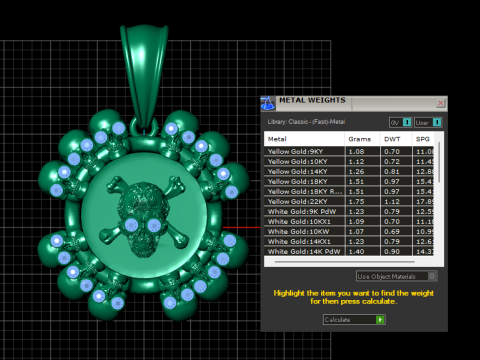Select the center skull and crossbones
Viewport: 480px width, 360px height.
coord(144,217)
